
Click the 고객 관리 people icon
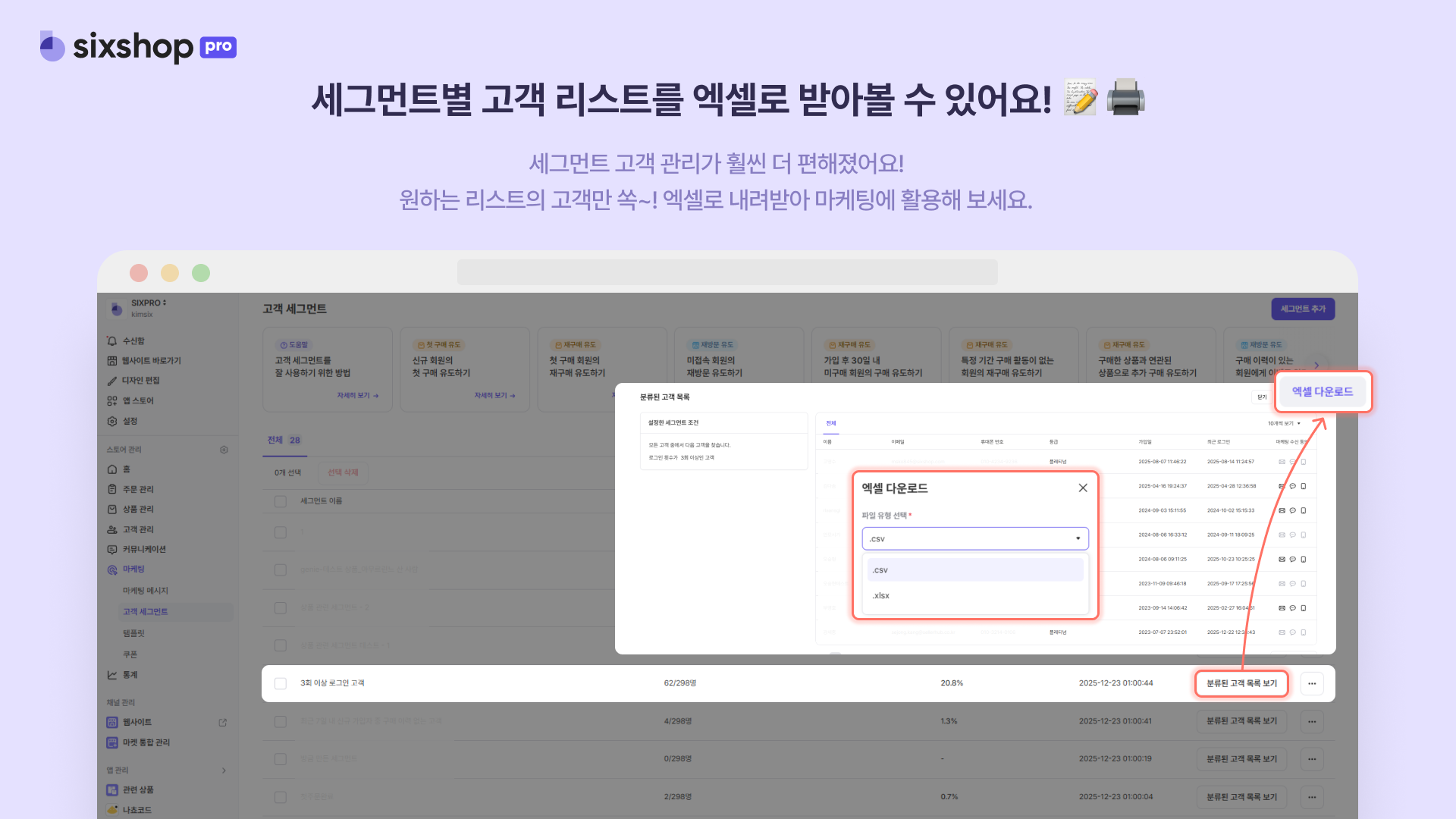point(112,529)
